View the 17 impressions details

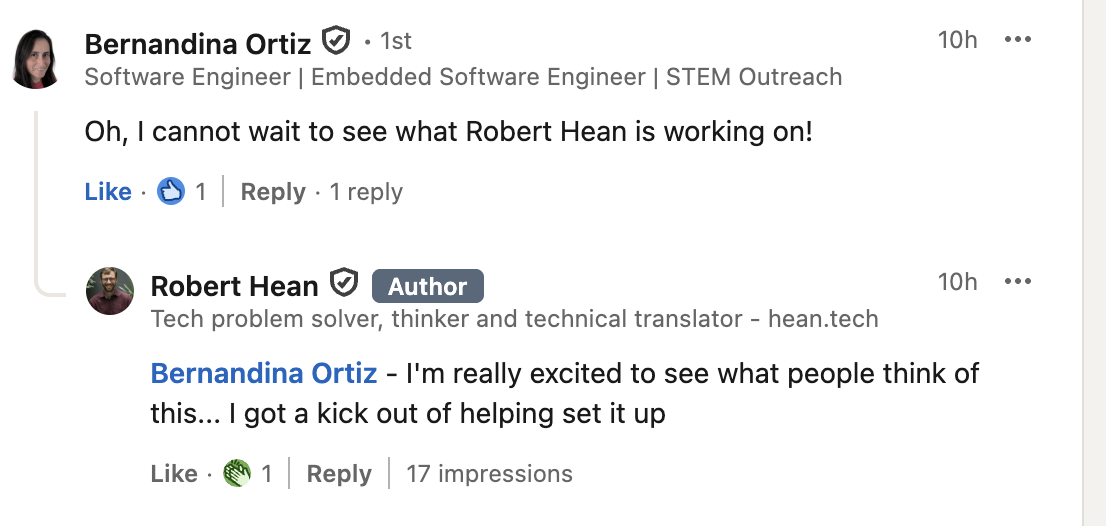(x=489, y=474)
